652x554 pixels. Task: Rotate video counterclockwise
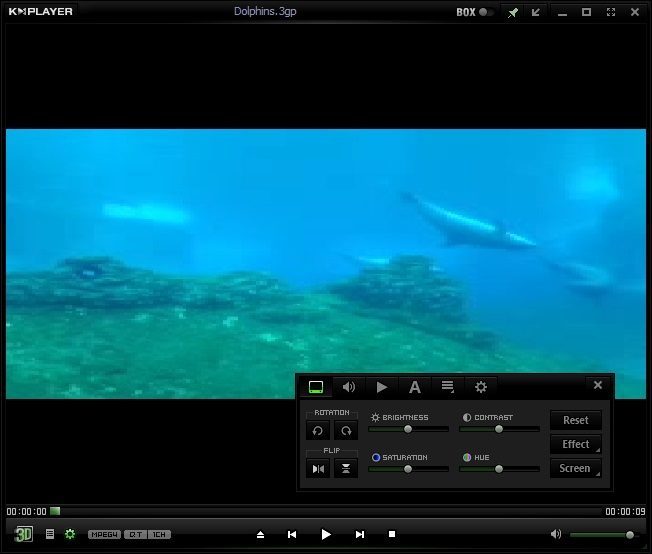pyautogui.click(x=318, y=431)
